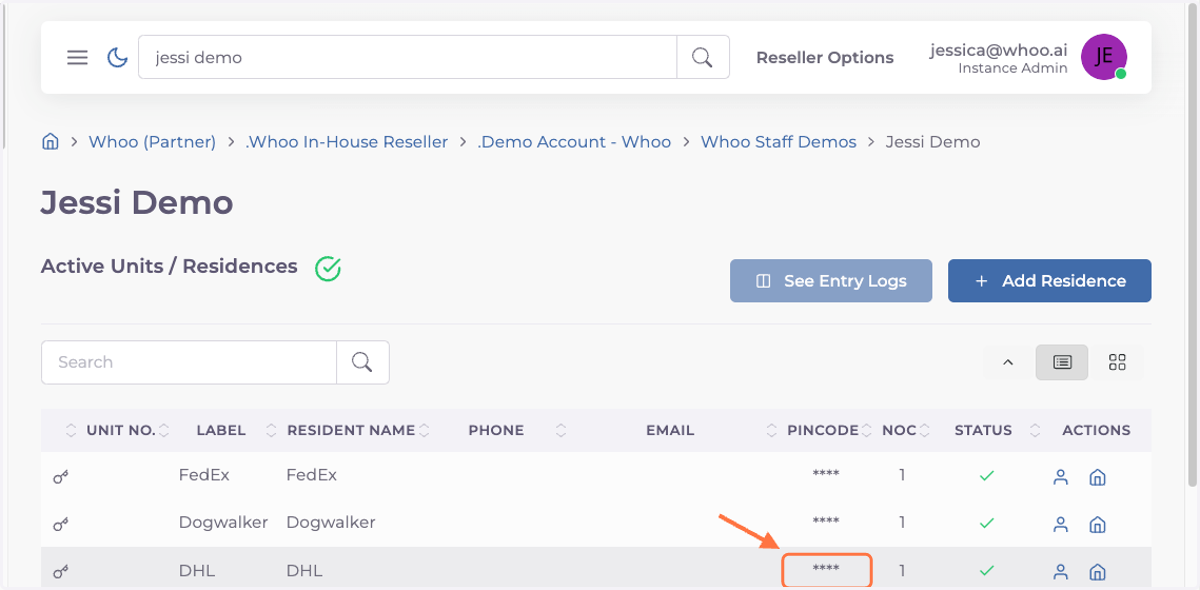Reveal DHL row pincode
1200x590 pixels.
(x=826, y=570)
